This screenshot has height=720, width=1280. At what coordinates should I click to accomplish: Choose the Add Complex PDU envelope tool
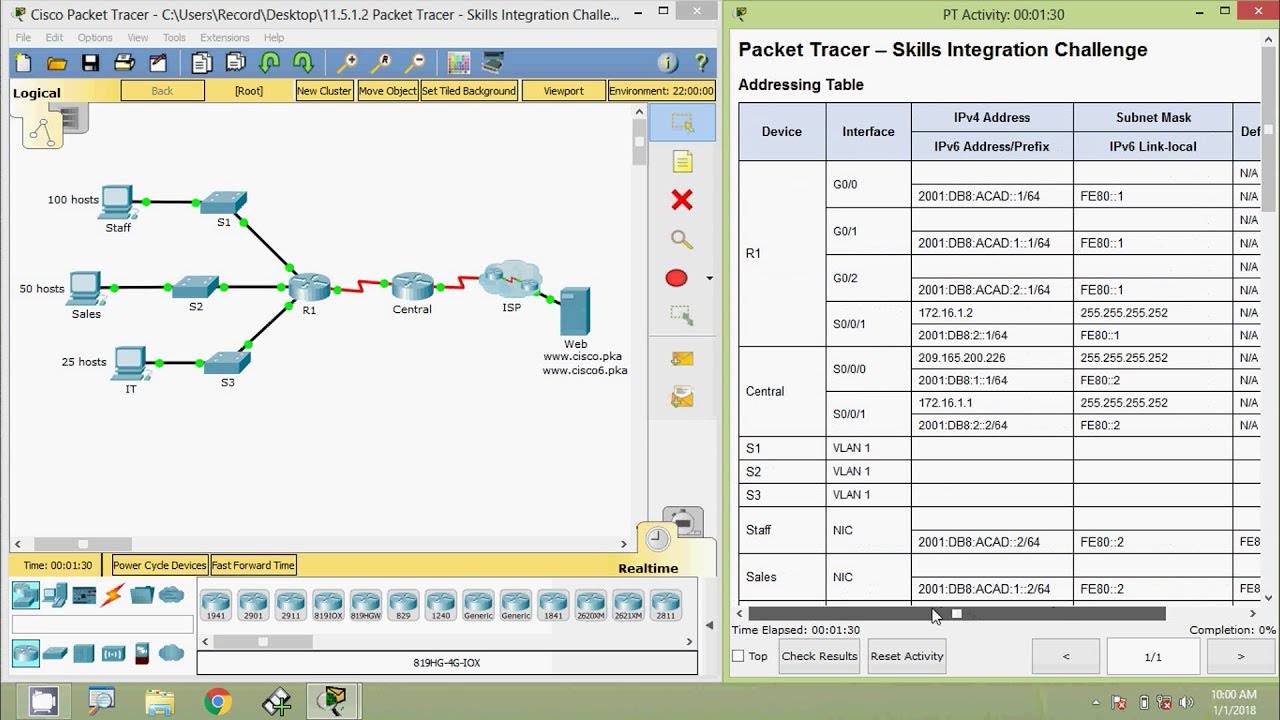682,398
